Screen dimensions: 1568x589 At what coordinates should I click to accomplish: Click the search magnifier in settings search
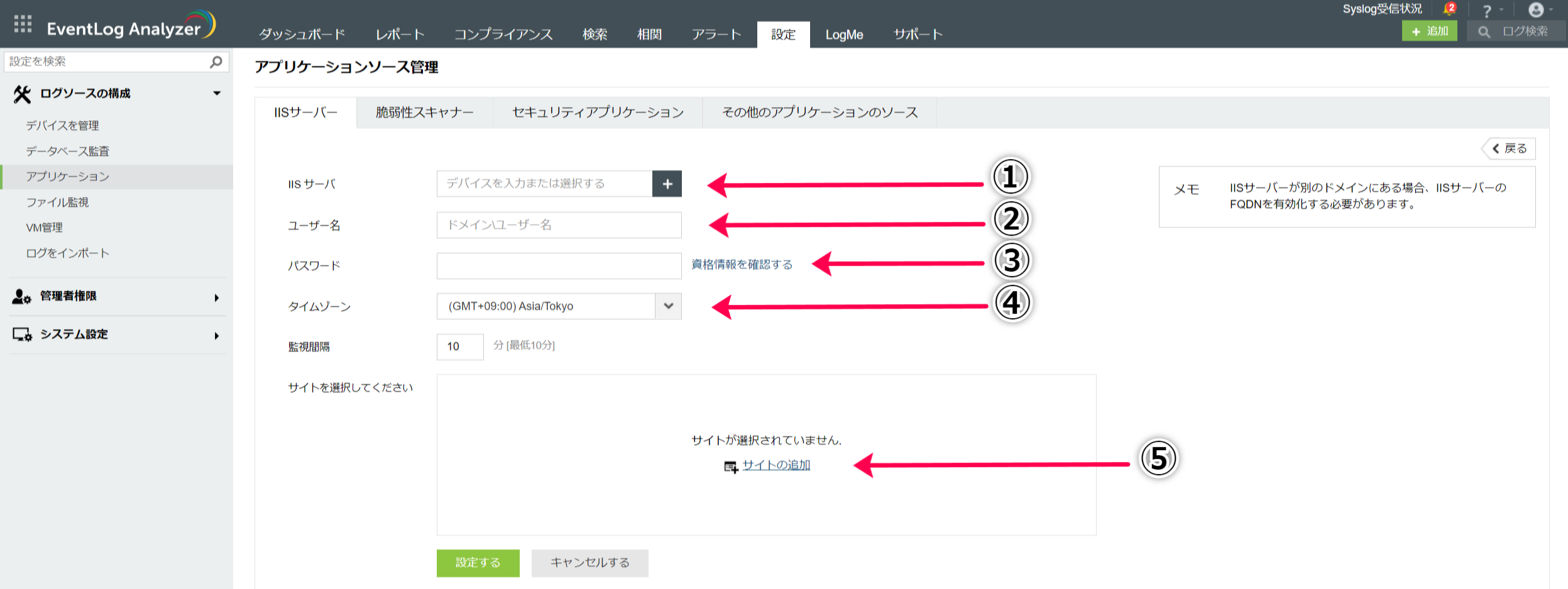click(216, 62)
